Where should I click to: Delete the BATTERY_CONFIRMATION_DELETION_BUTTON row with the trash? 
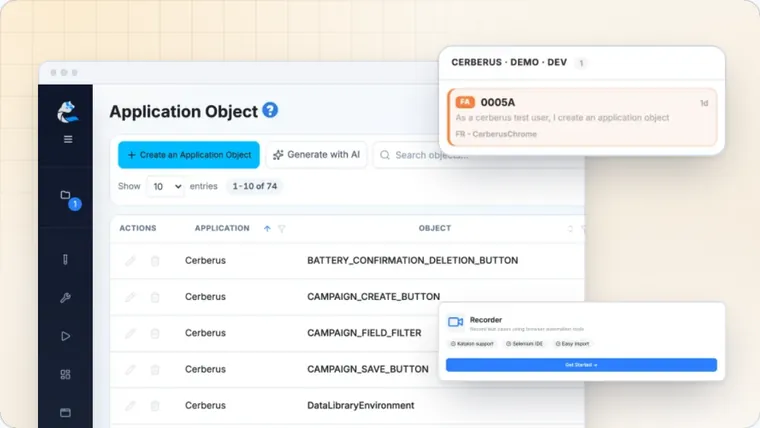click(155, 261)
